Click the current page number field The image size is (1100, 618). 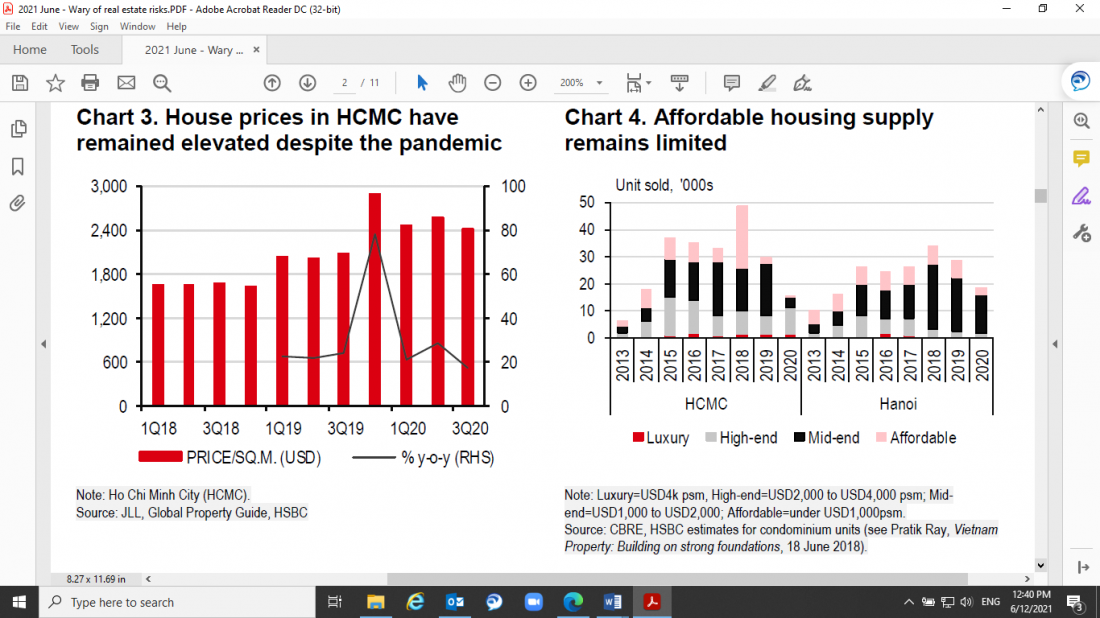(x=345, y=83)
